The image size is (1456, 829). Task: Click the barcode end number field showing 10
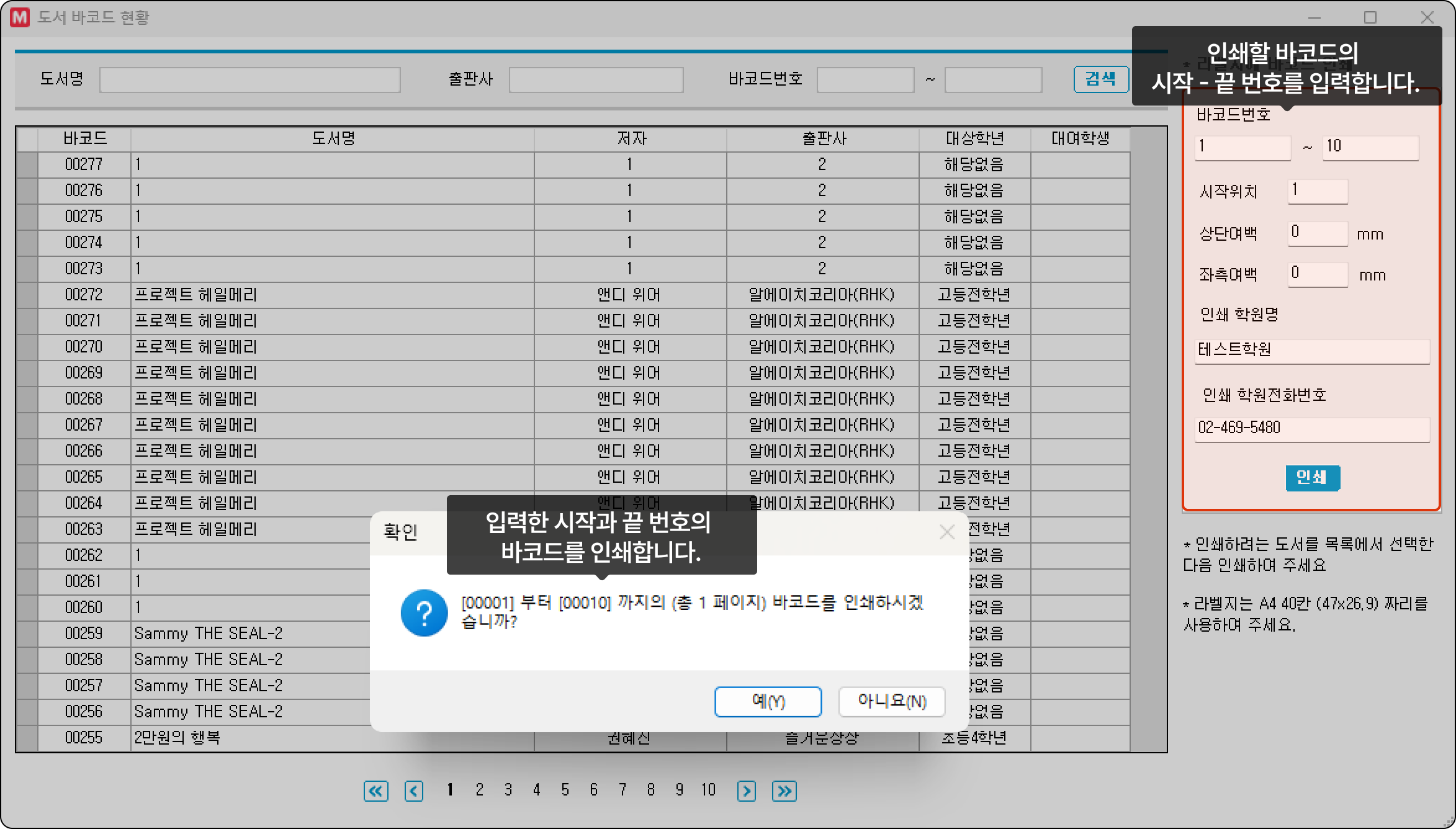coord(1370,147)
